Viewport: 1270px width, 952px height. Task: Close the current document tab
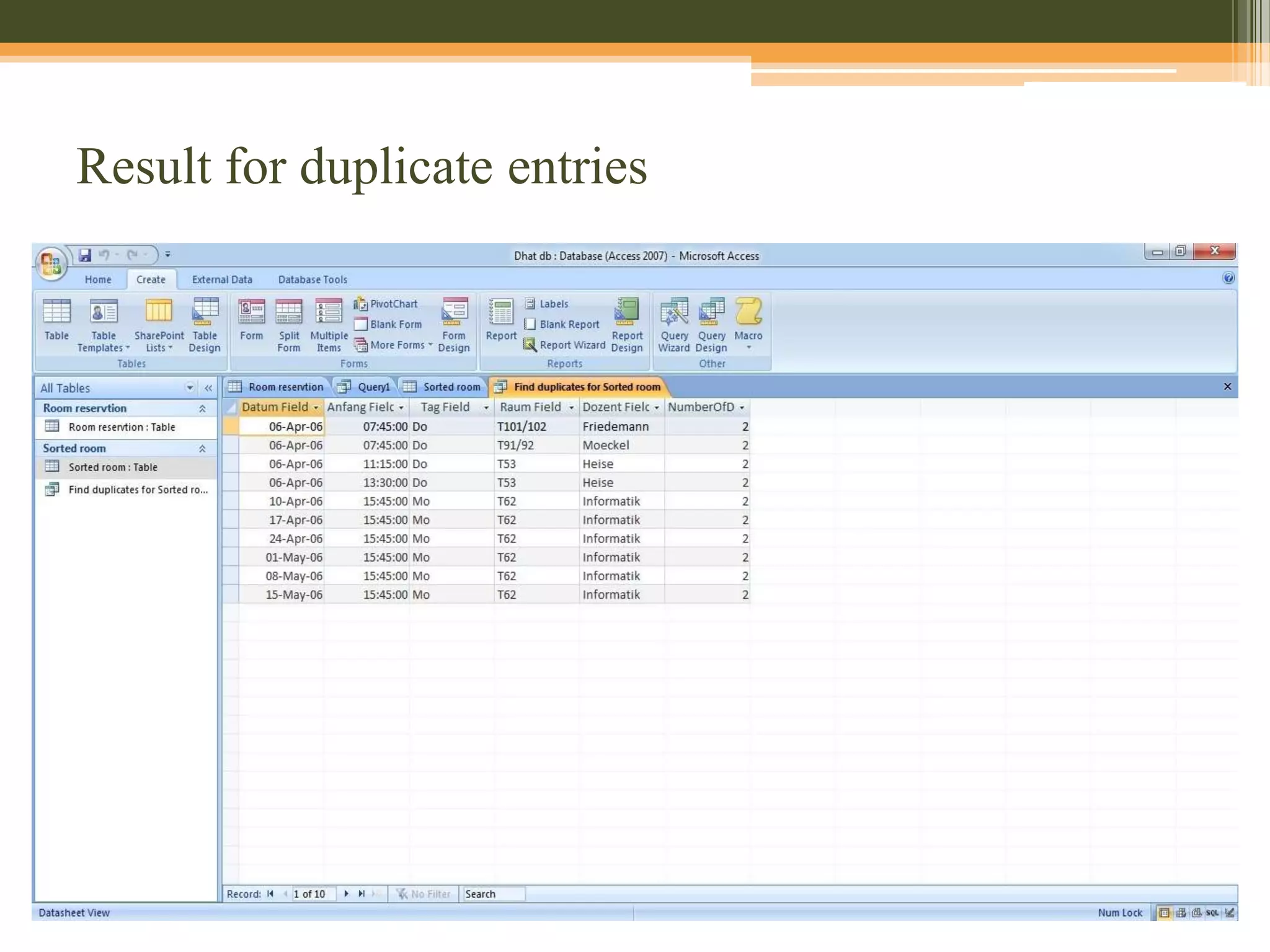[x=1227, y=387]
